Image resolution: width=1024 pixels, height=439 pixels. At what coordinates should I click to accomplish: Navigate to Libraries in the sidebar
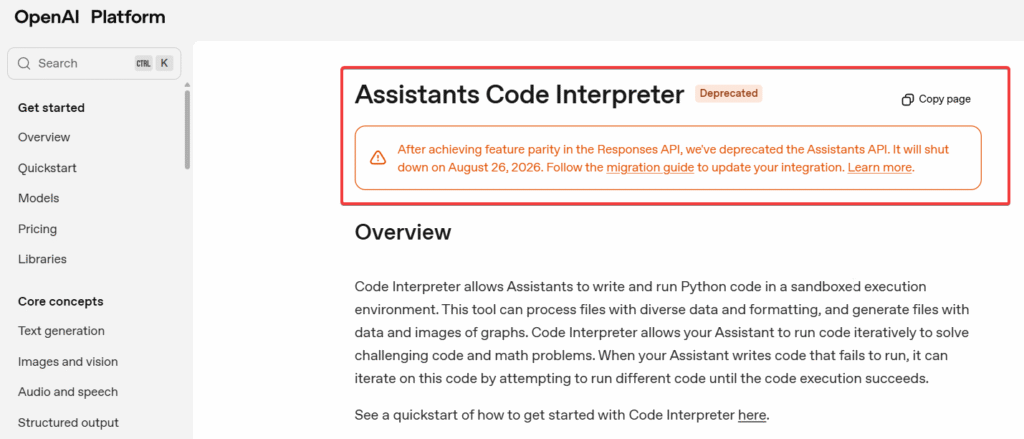click(x=42, y=259)
